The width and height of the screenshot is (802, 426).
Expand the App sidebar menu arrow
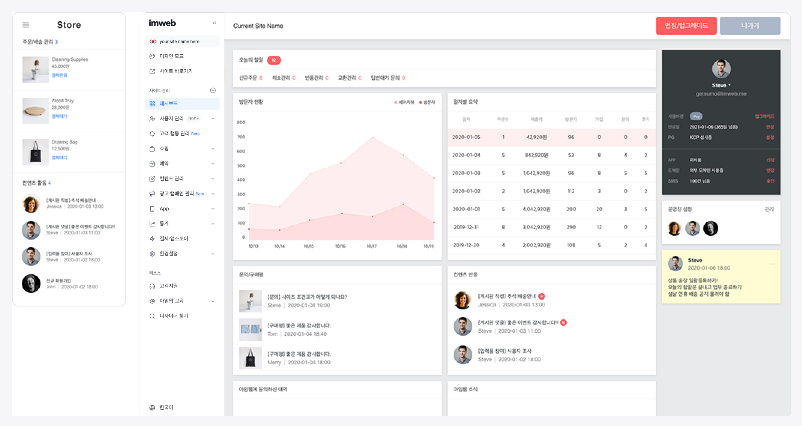(213, 208)
